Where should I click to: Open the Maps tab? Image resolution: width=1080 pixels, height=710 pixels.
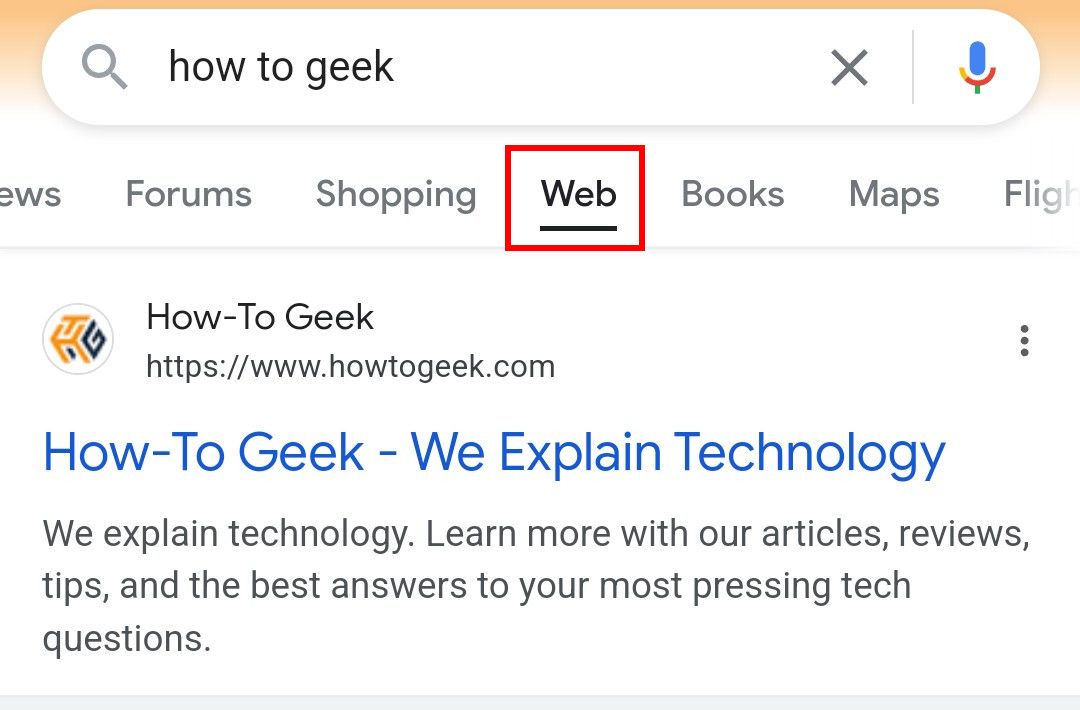point(893,195)
